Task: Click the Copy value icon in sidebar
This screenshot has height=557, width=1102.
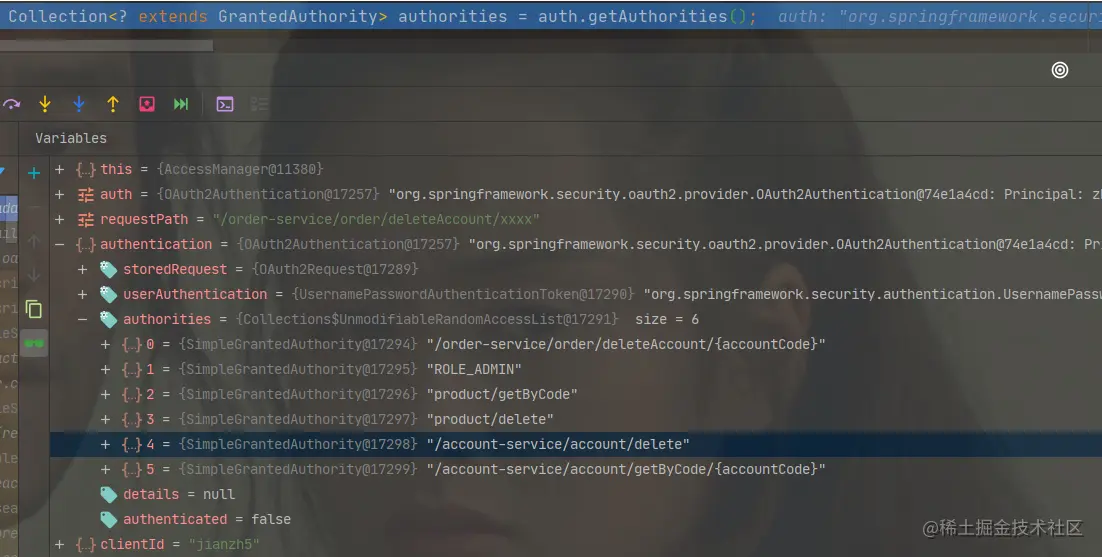Action: (x=34, y=309)
